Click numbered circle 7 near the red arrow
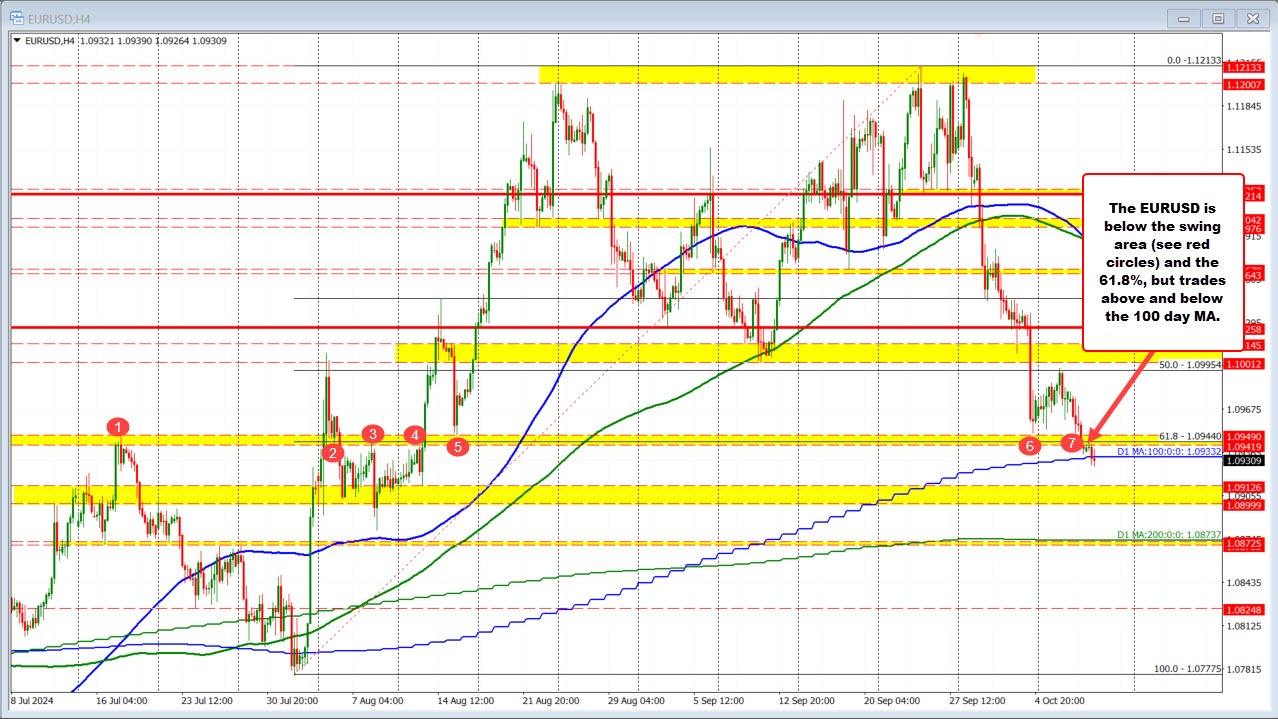This screenshot has width=1278, height=719. coord(1074,440)
